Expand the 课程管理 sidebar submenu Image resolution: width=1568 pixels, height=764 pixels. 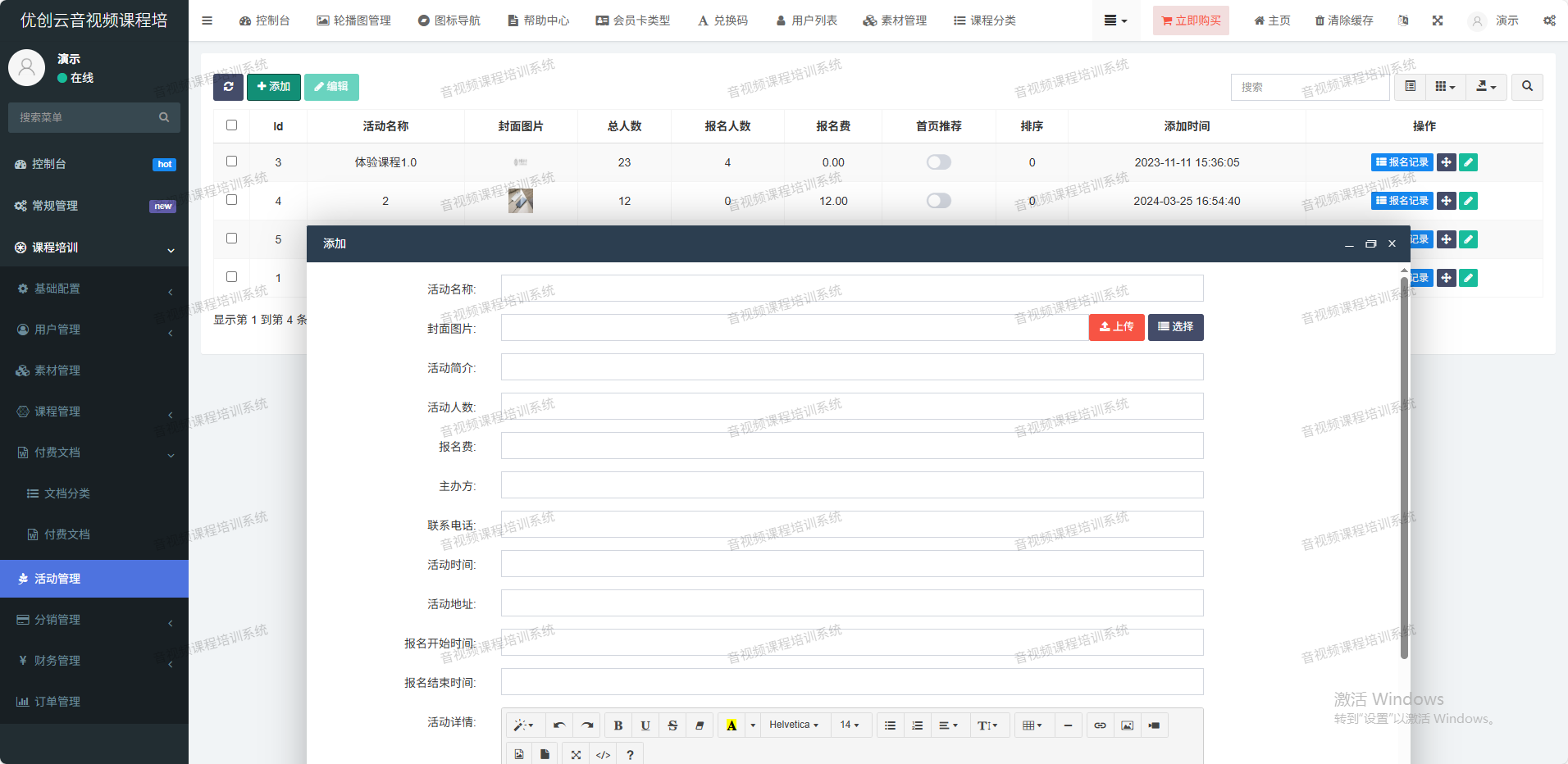pos(93,412)
